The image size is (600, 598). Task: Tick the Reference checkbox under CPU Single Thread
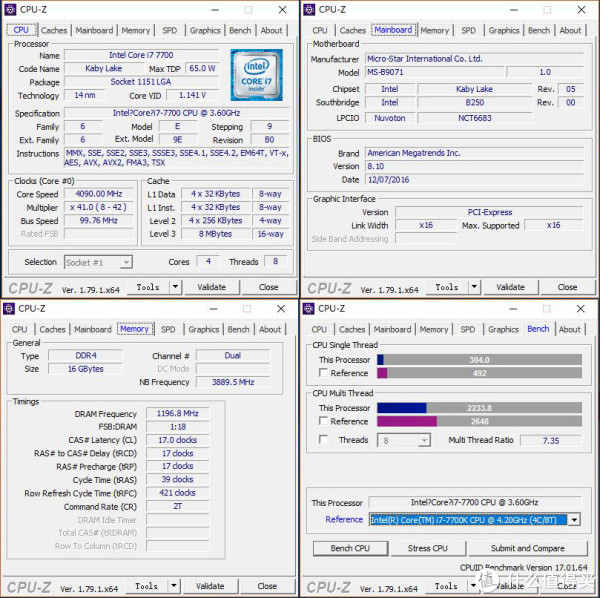(x=323, y=372)
